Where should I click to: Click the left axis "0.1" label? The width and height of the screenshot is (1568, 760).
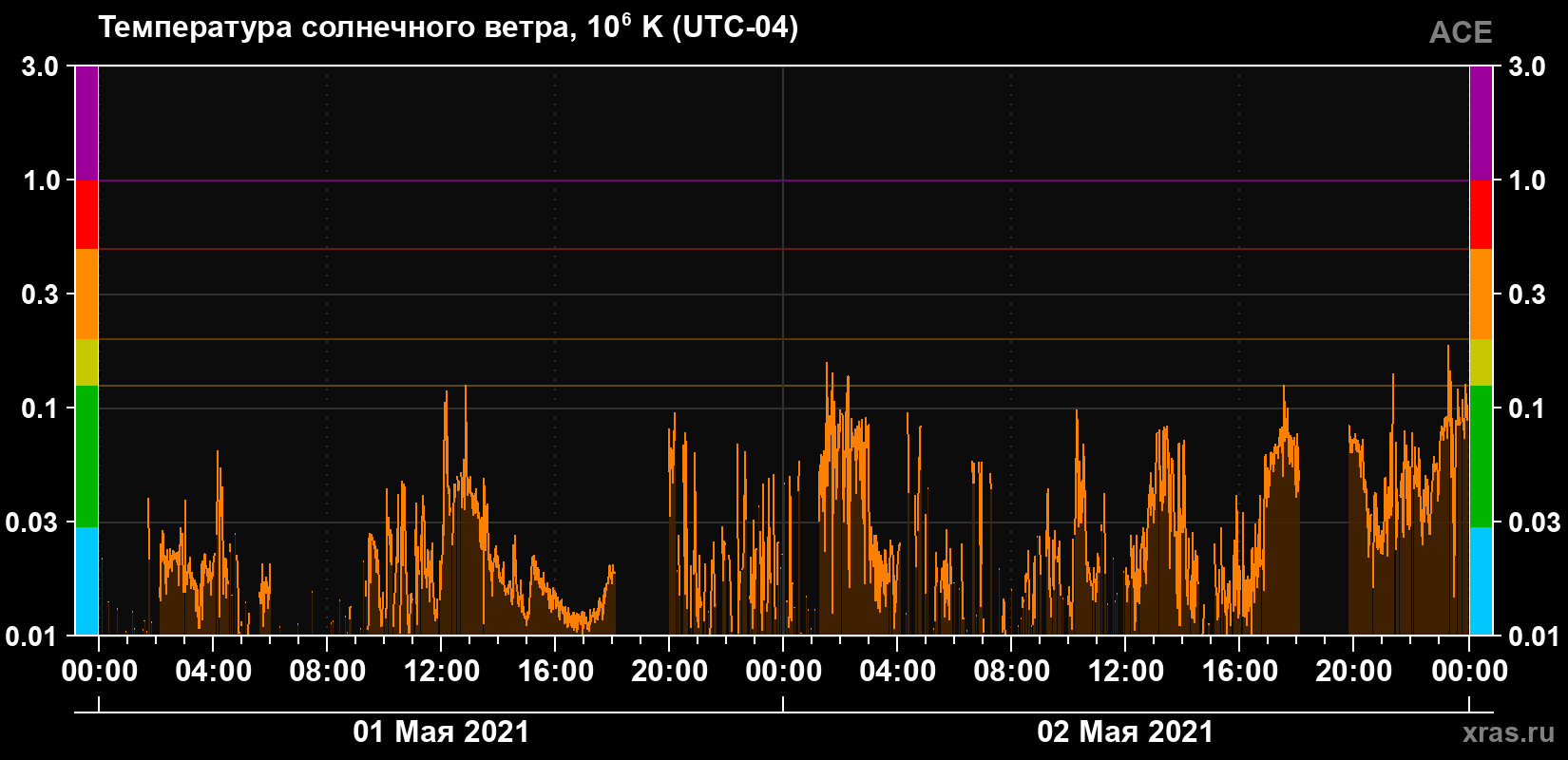[40, 408]
